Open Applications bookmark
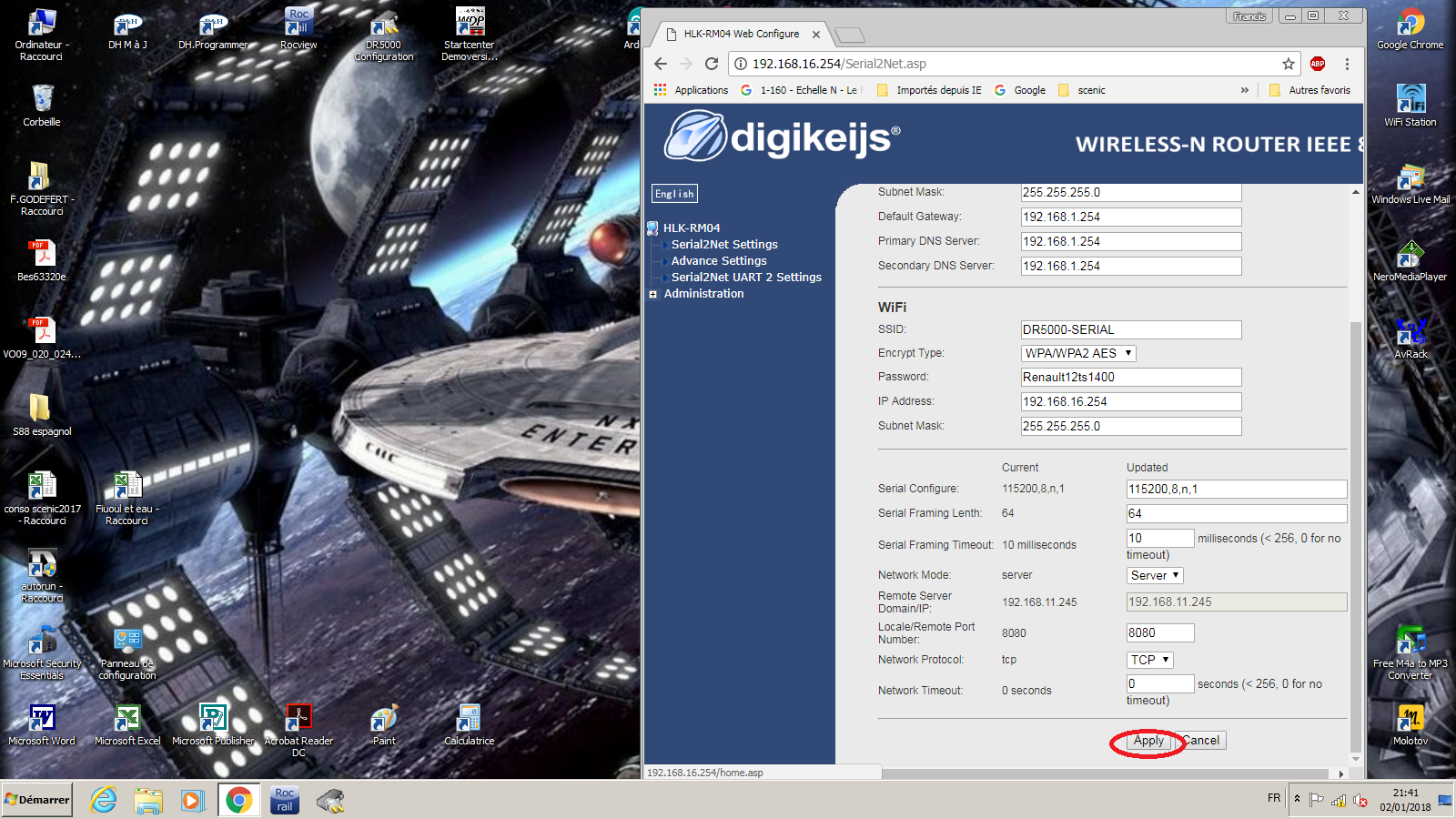 pos(692,90)
